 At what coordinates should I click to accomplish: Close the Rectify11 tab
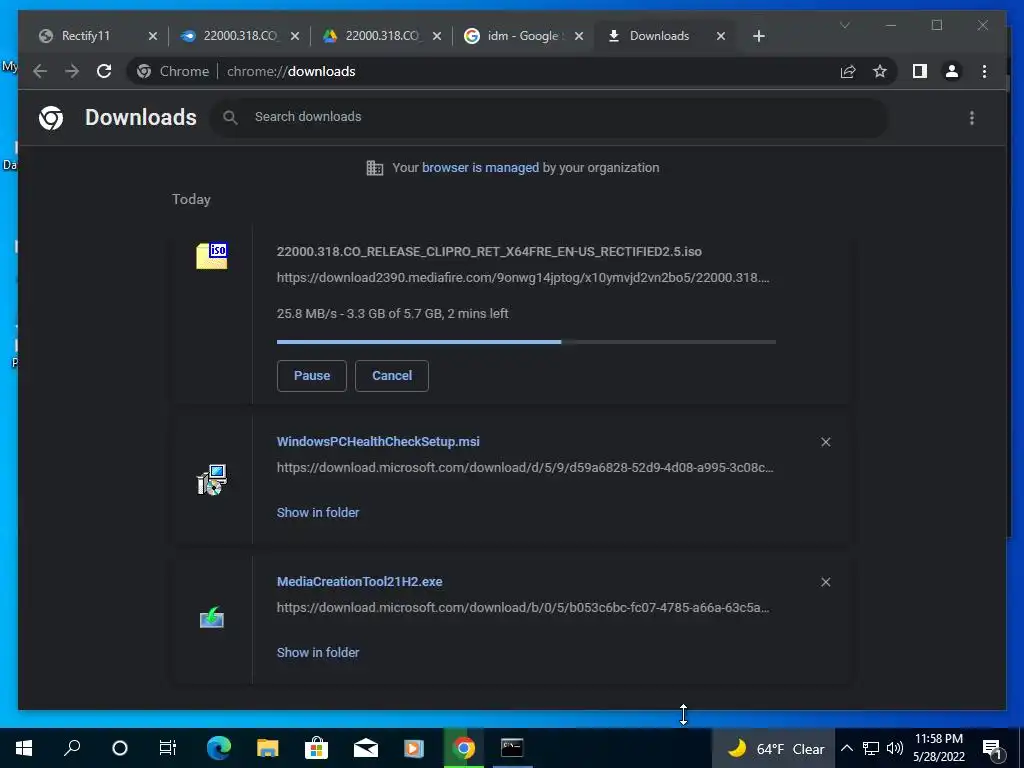(x=153, y=36)
